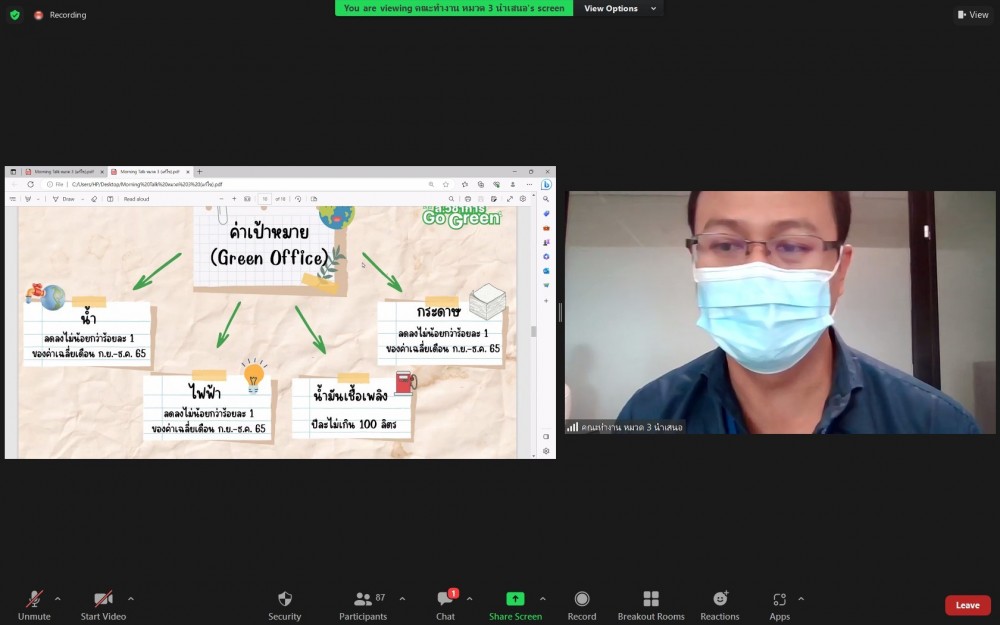The width and height of the screenshot is (1000, 625).
Task: Click the green encryption shield icon
Action: [x=15, y=15]
